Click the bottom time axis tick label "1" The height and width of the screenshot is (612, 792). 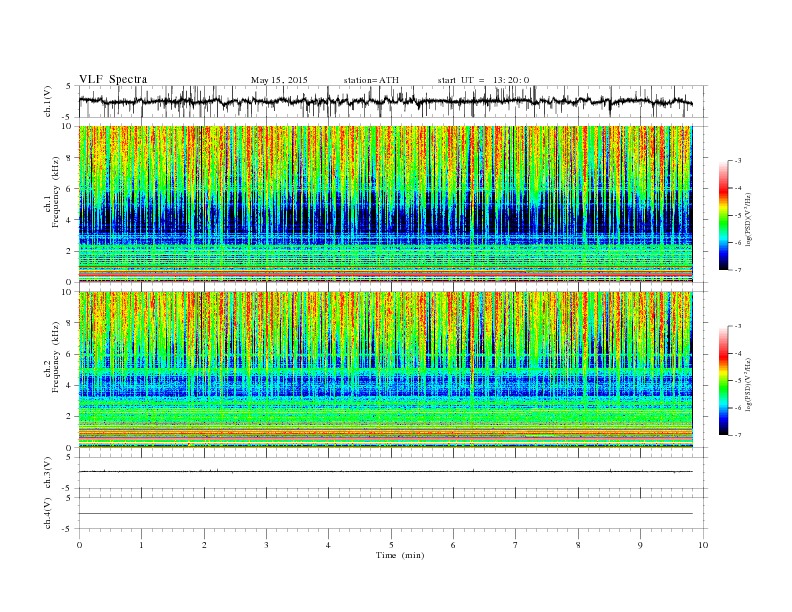click(x=141, y=545)
